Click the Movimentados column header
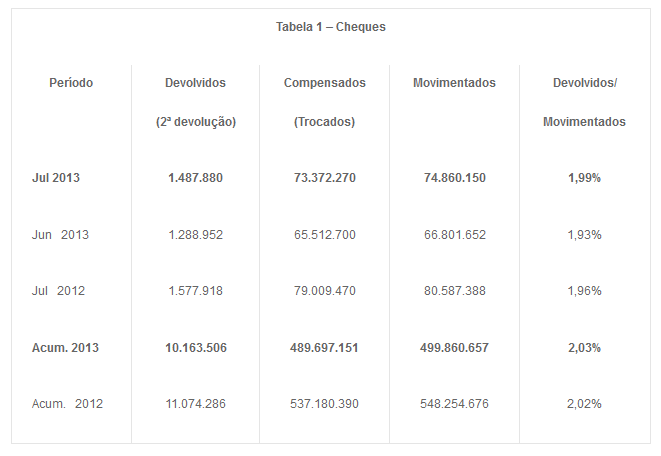This screenshot has width=661, height=456. [x=454, y=83]
